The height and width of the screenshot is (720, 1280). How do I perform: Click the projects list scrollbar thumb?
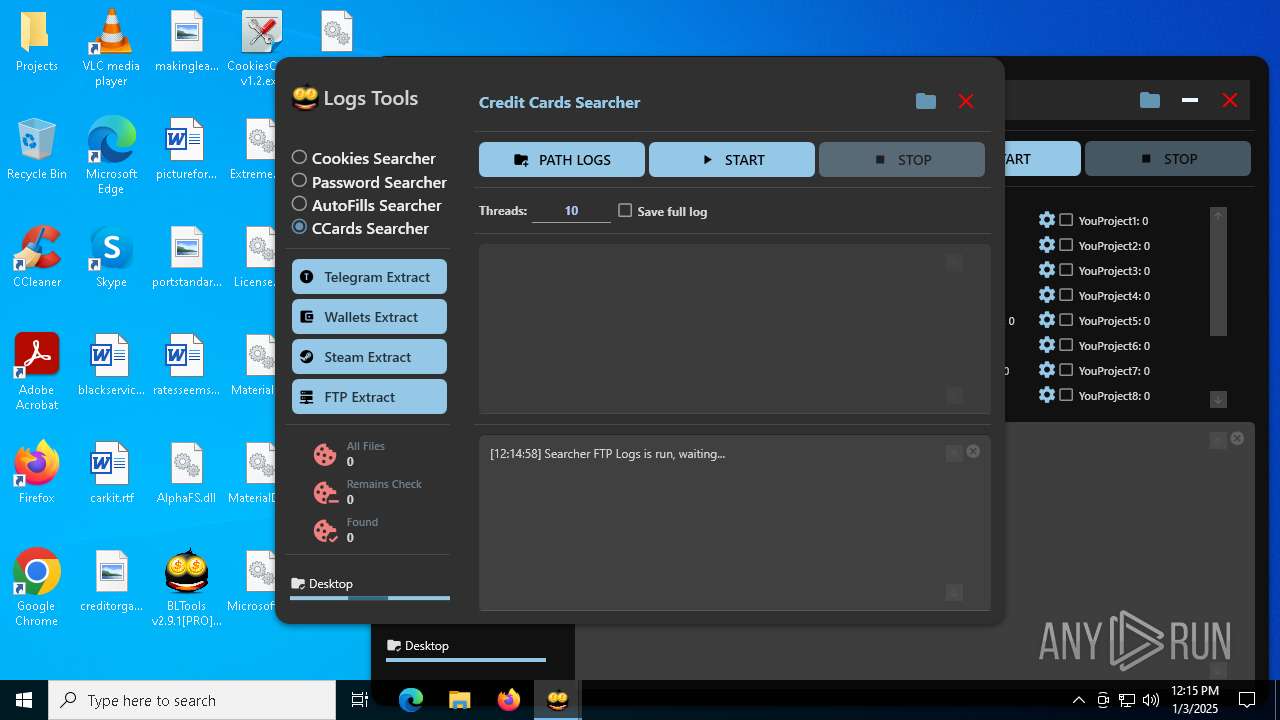[x=1218, y=279]
